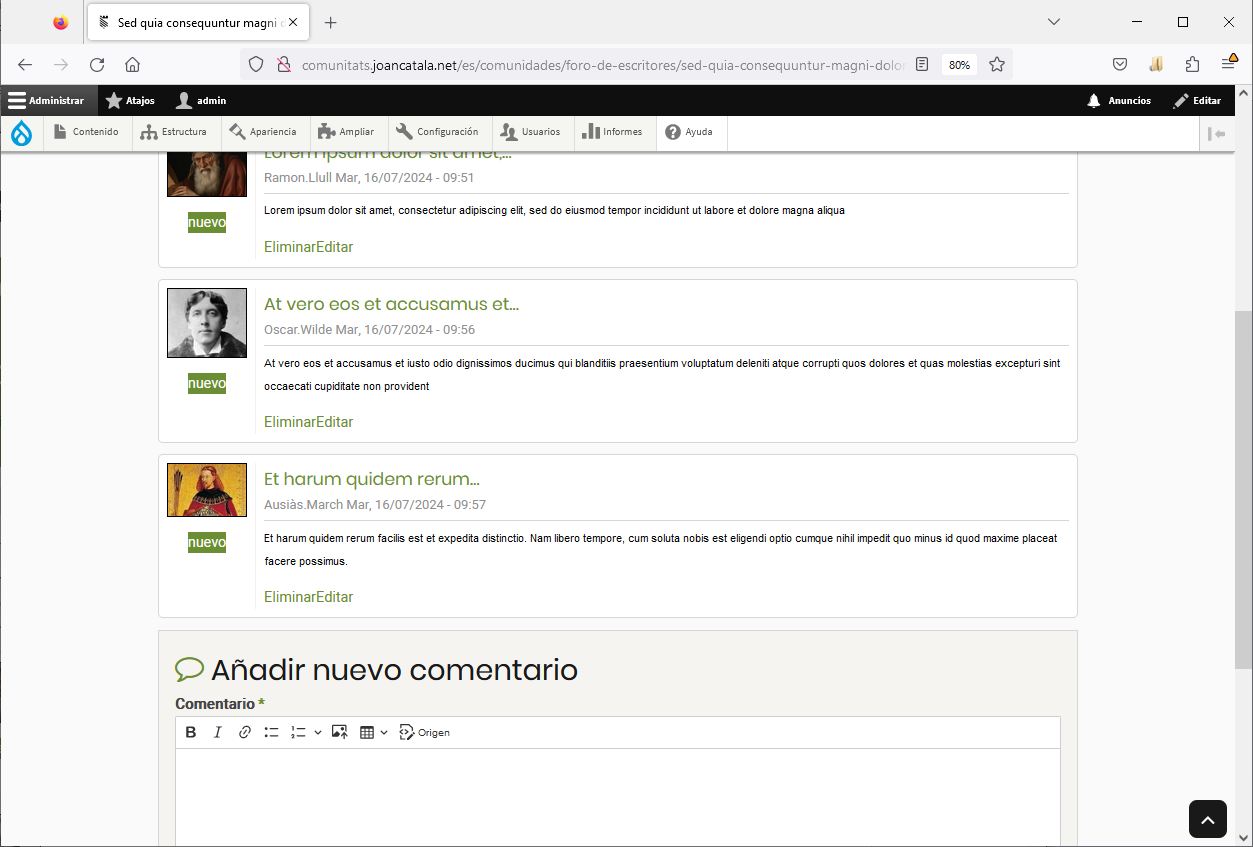Image resolution: width=1253 pixels, height=847 pixels.
Task: Click the Añadir nuevo comentario heading
Action: click(394, 669)
